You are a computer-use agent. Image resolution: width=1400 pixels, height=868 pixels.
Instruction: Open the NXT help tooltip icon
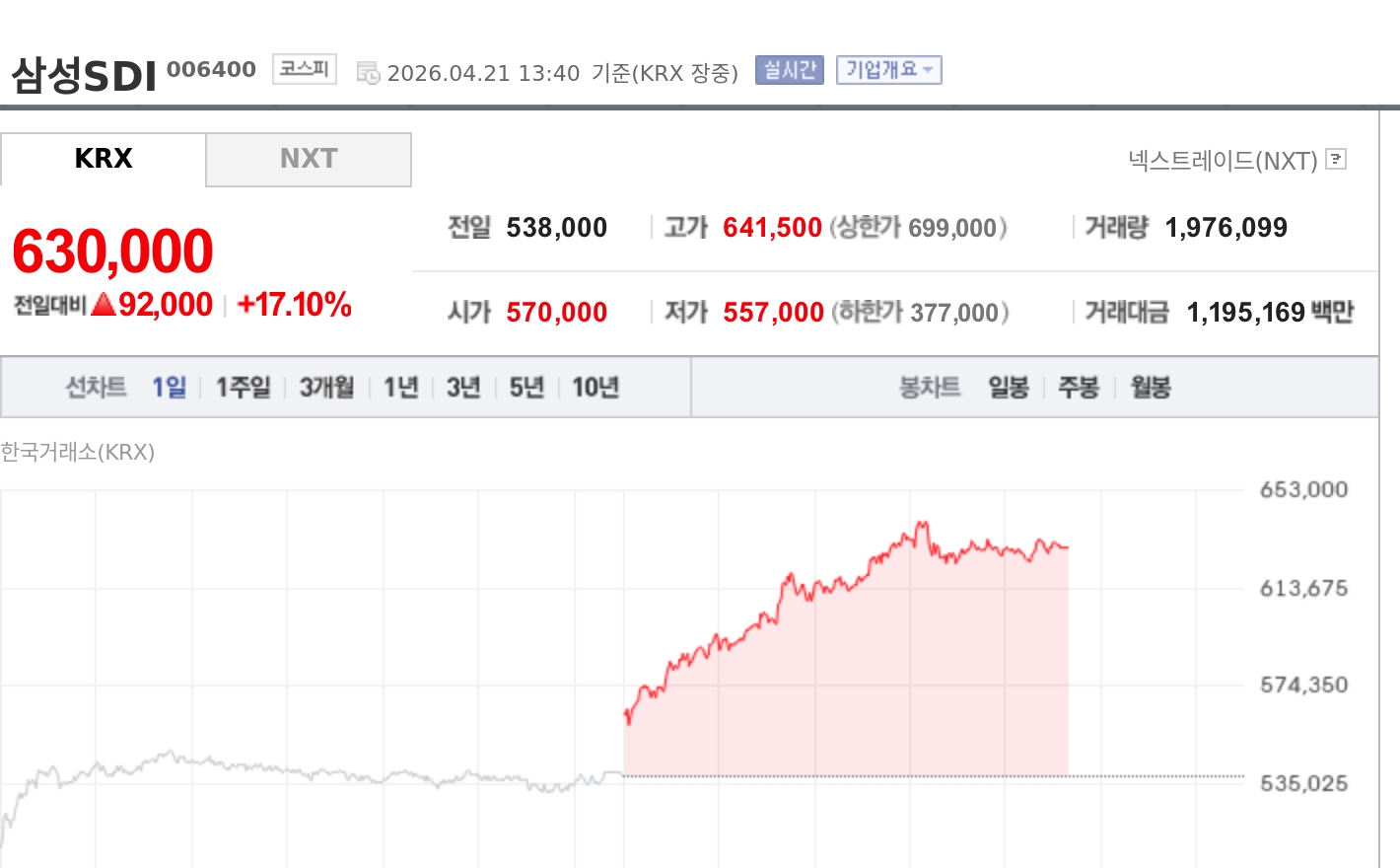[1336, 159]
